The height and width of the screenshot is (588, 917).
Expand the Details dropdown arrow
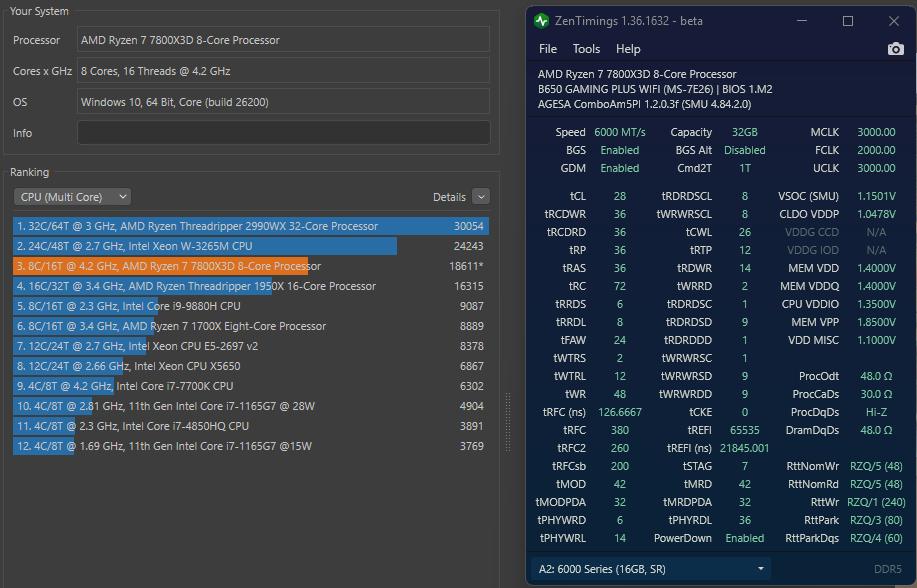480,197
